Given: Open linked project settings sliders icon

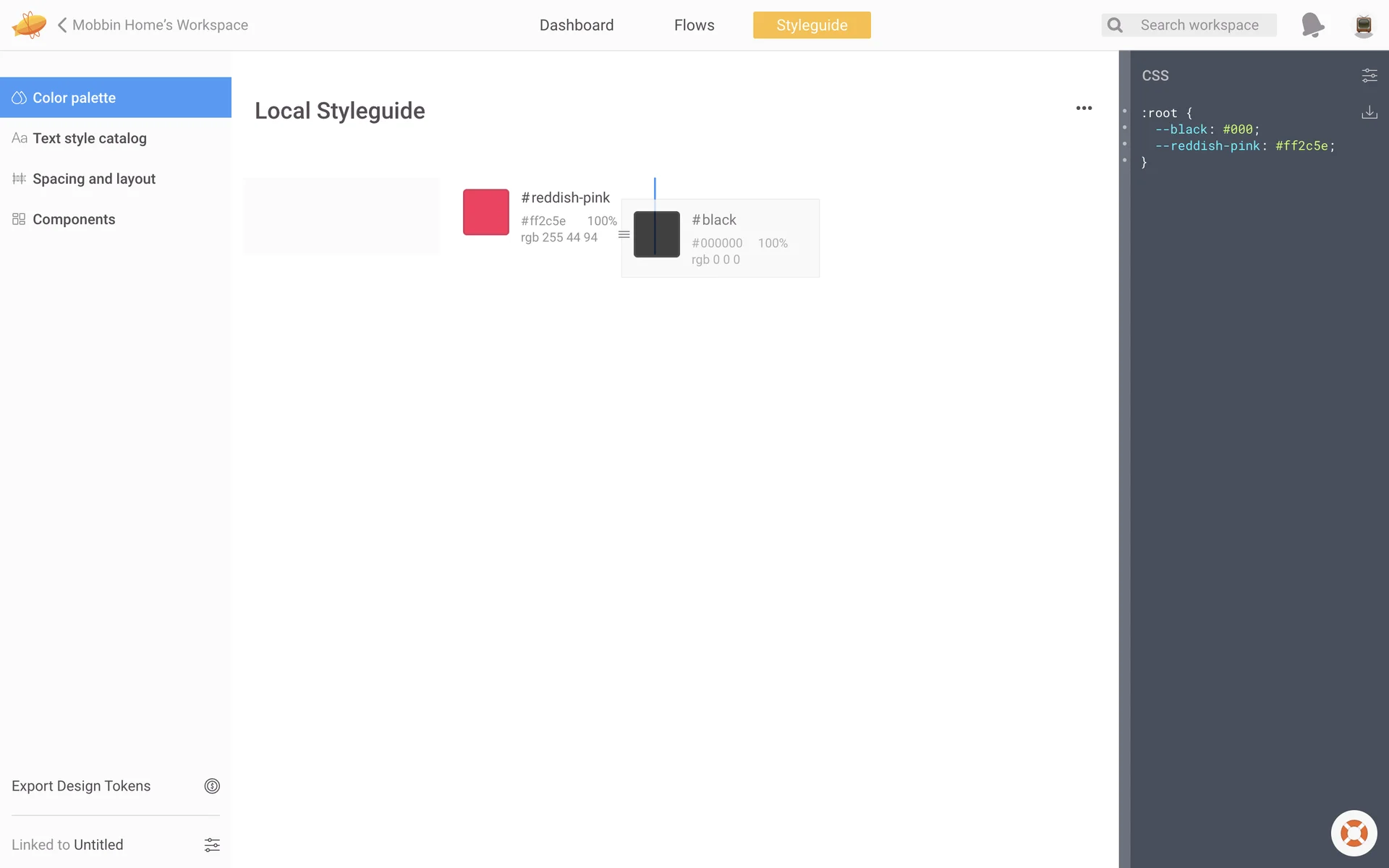Looking at the screenshot, I should [211, 845].
